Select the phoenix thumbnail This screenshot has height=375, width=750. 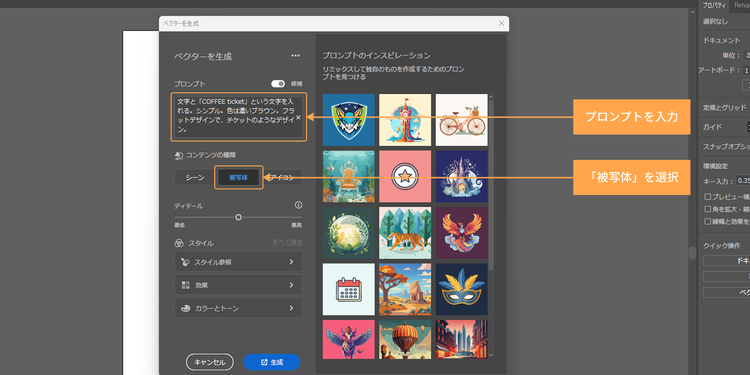[462, 233]
